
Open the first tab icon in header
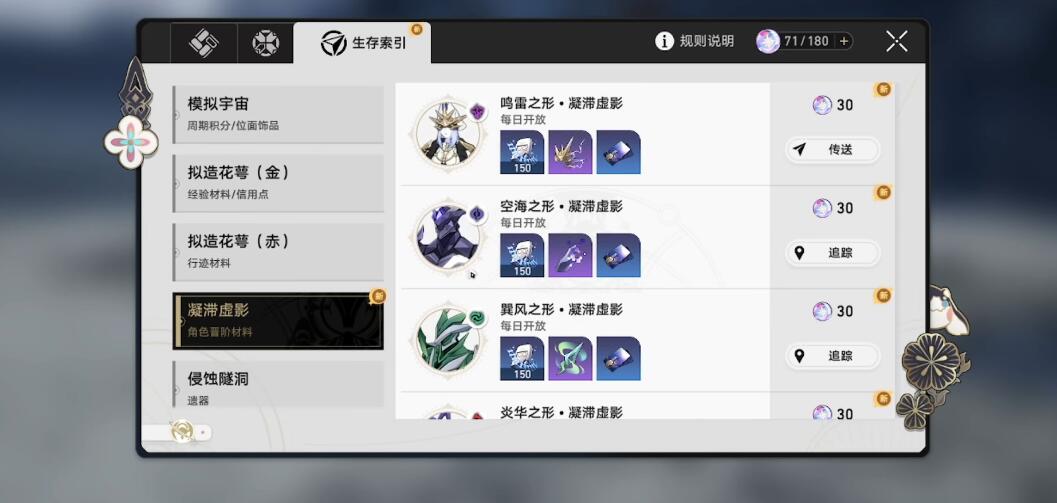[x=204, y=42]
